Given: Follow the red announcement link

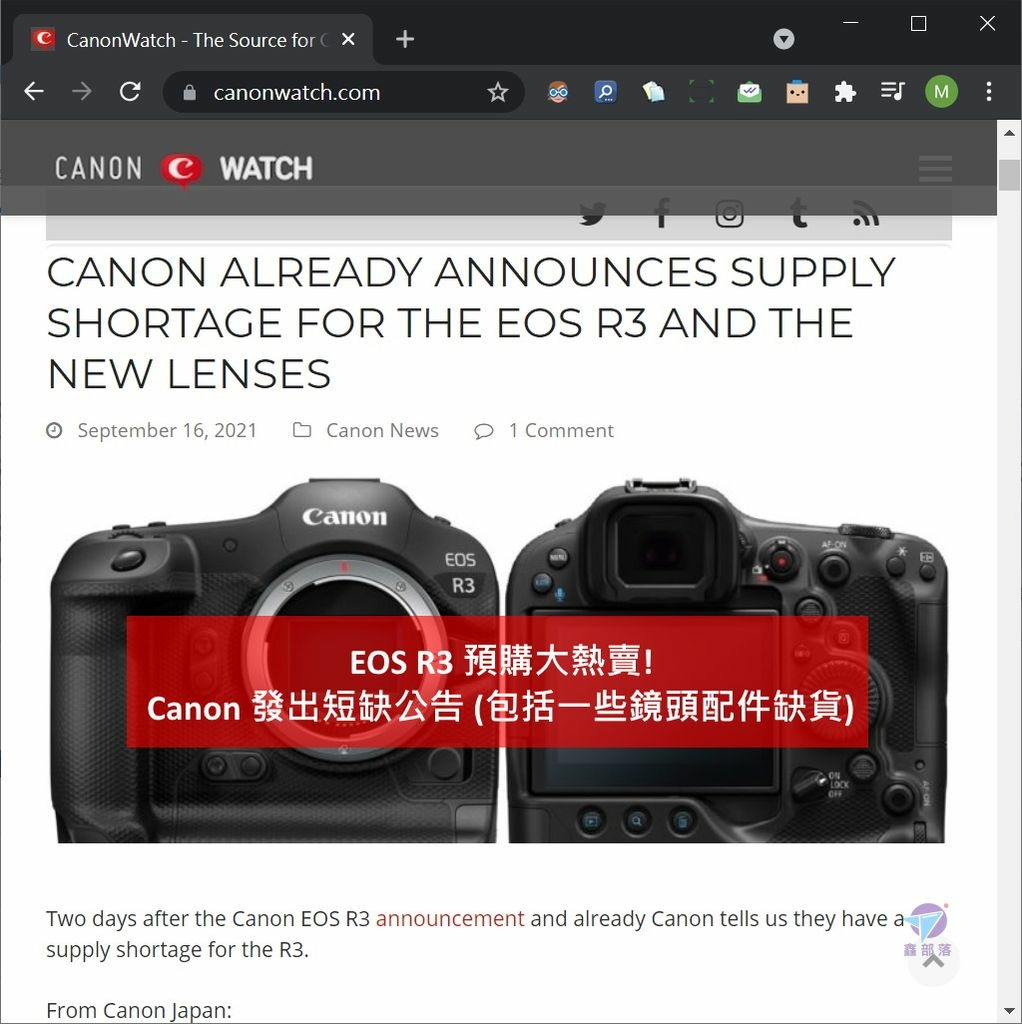Looking at the screenshot, I should pyautogui.click(x=450, y=918).
